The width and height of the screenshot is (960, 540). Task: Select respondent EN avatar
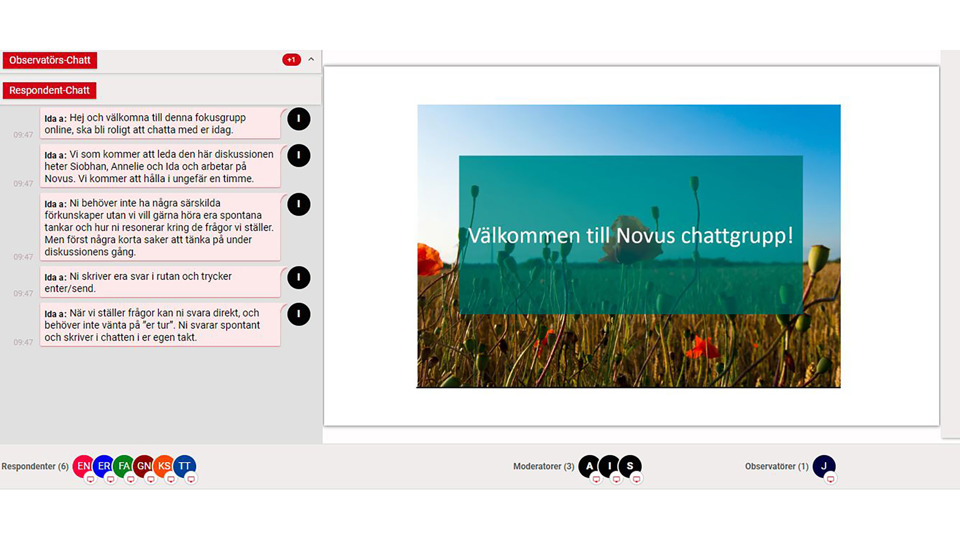(x=83, y=466)
